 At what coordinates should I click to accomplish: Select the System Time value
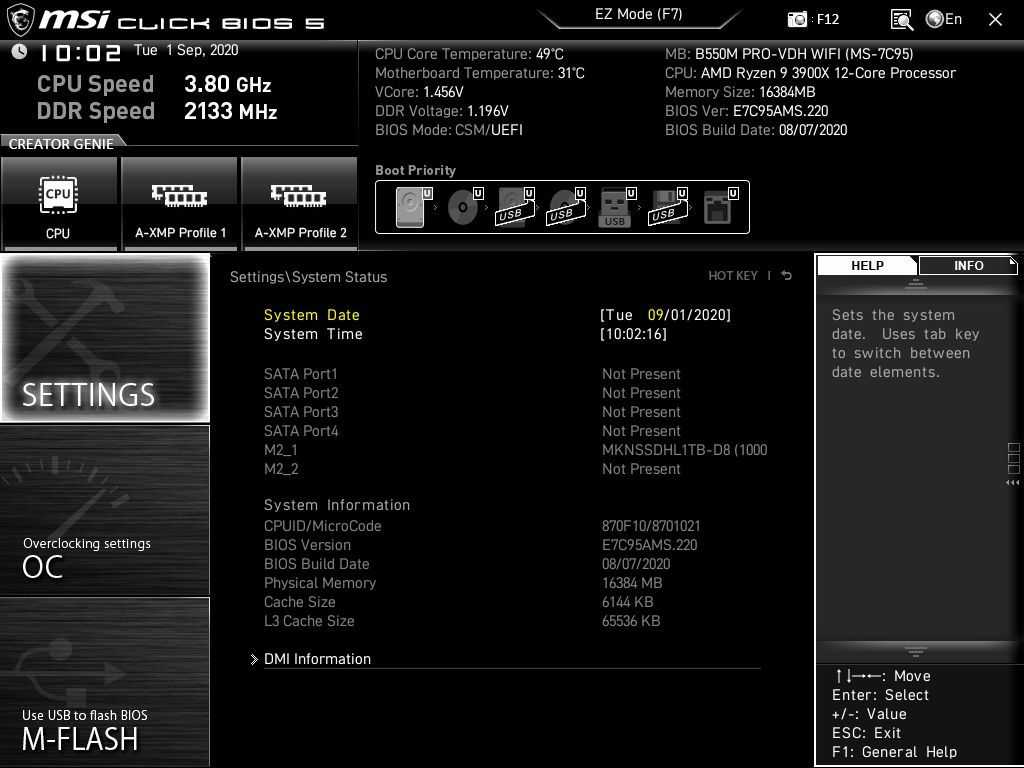(x=633, y=334)
